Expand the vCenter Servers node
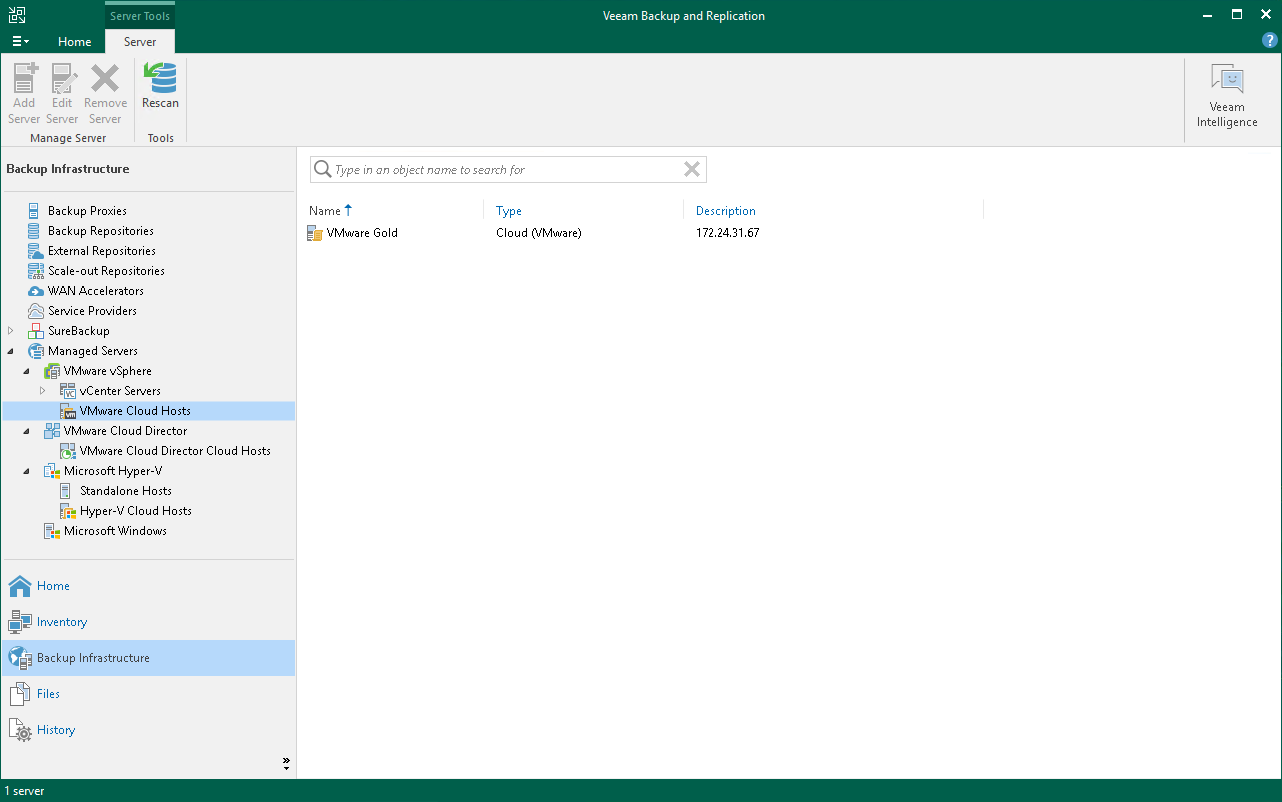The image size is (1282, 802). click(43, 391)
